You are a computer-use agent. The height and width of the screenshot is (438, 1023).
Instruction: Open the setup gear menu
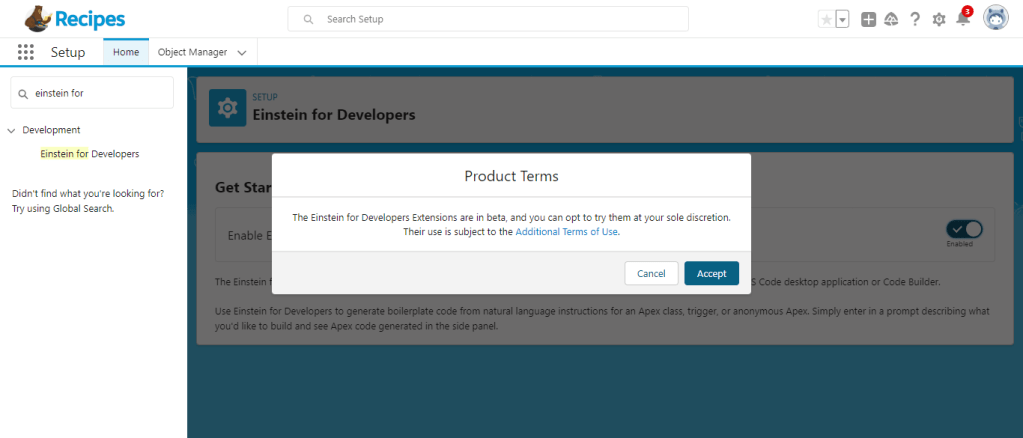point(939,19)
